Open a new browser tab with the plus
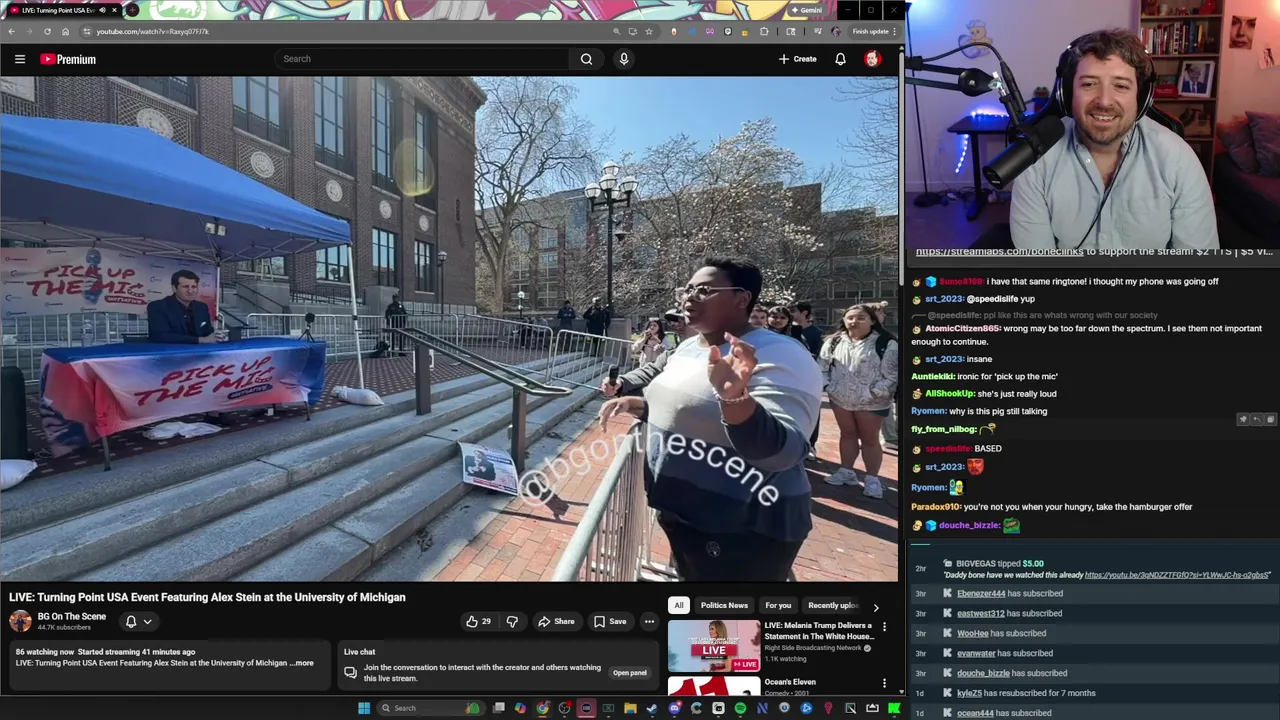Viewport: 1280px width, 720px height. tap(131, 10)
